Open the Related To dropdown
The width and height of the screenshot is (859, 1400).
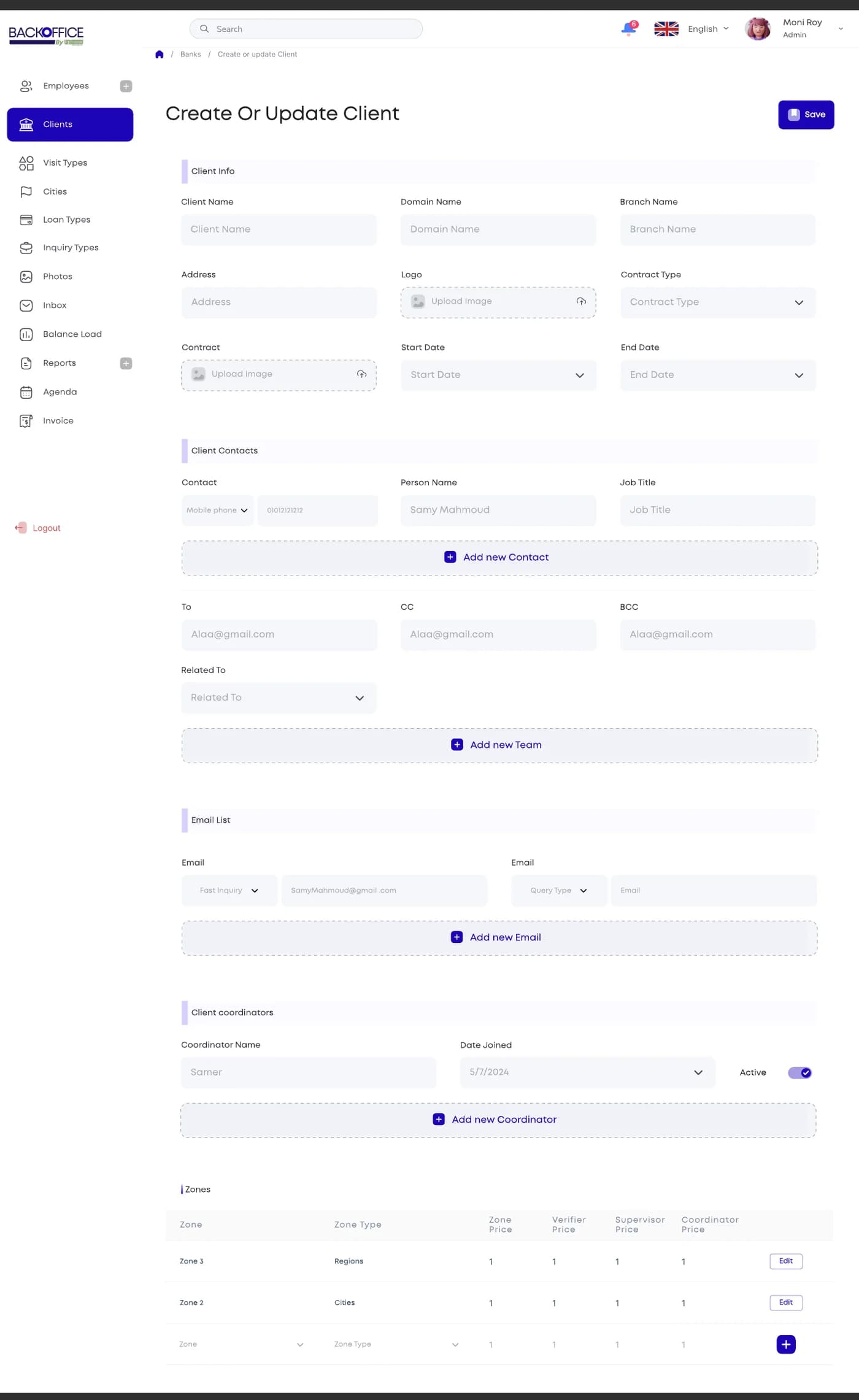[x=279, y=698]
